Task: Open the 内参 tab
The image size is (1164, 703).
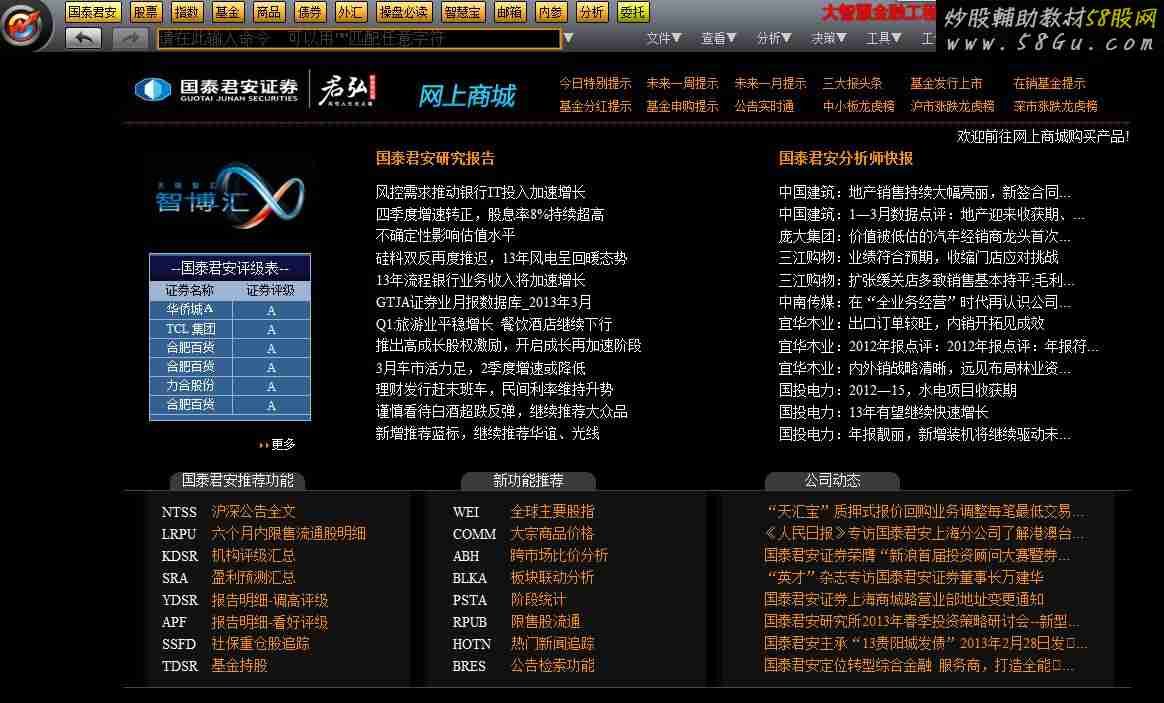Action: [x=550, y=12]
